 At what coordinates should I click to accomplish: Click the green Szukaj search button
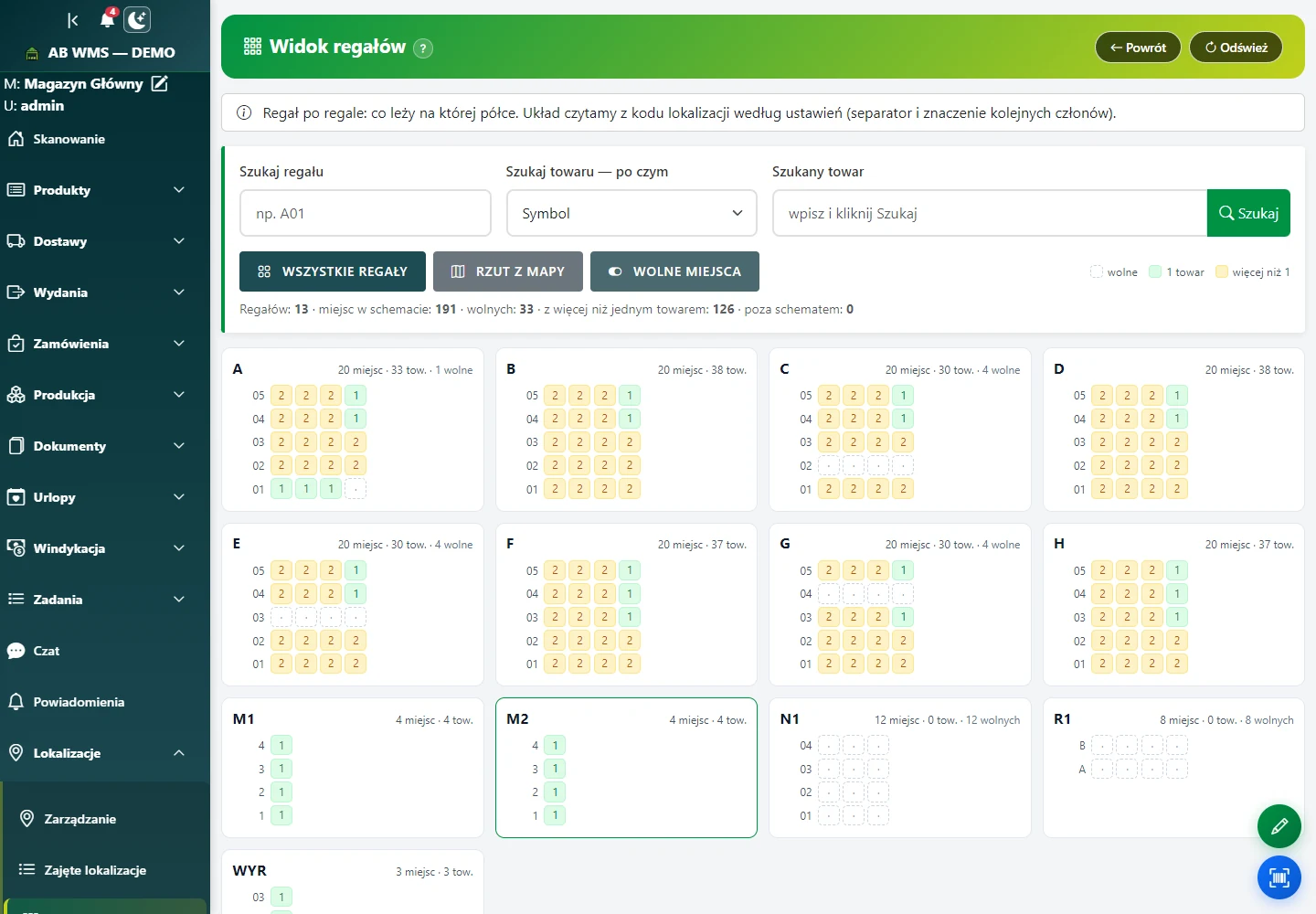pos(1248,213)
